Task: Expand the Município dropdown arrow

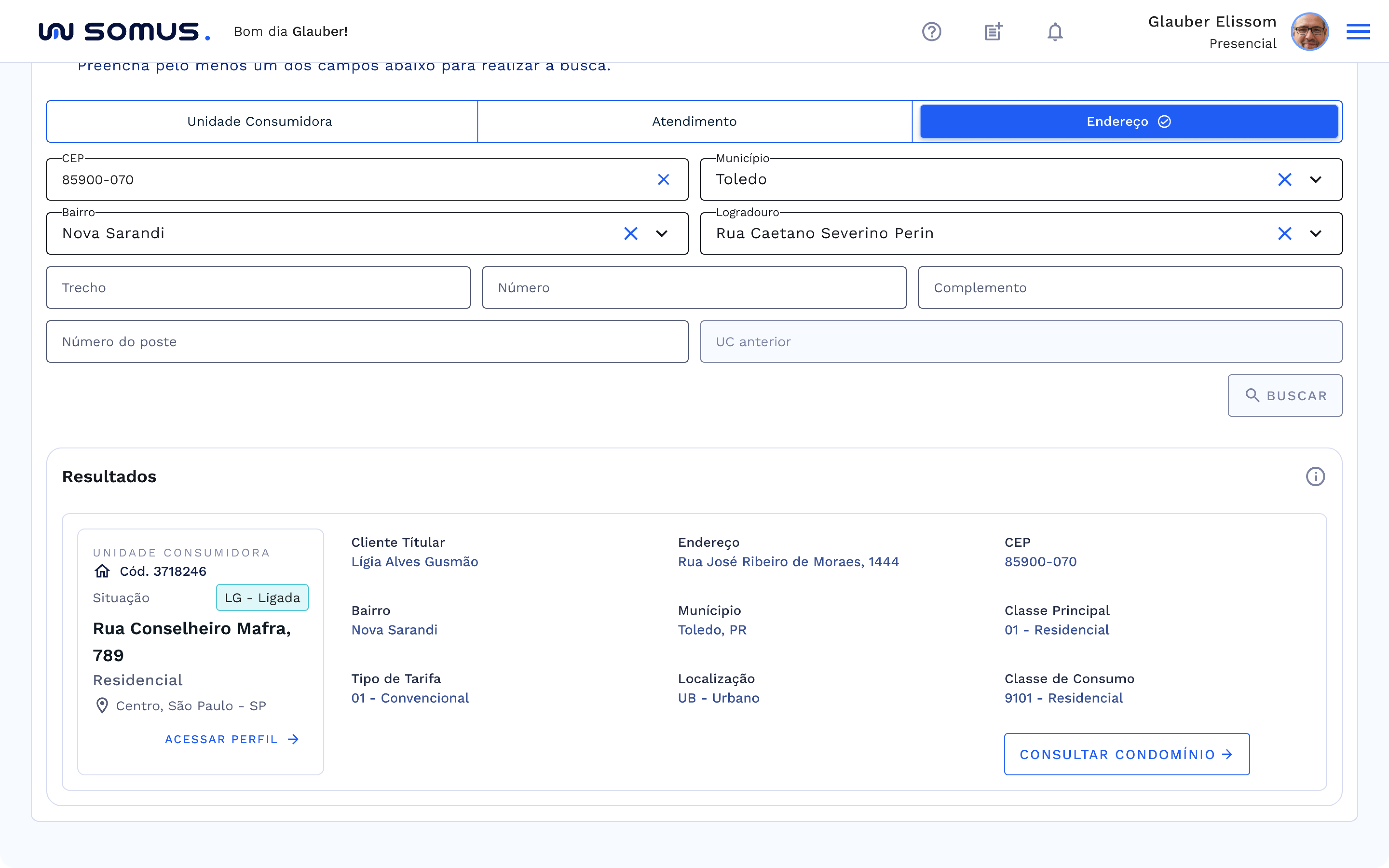Action: pyautogui.click(x=1315, y=180)
